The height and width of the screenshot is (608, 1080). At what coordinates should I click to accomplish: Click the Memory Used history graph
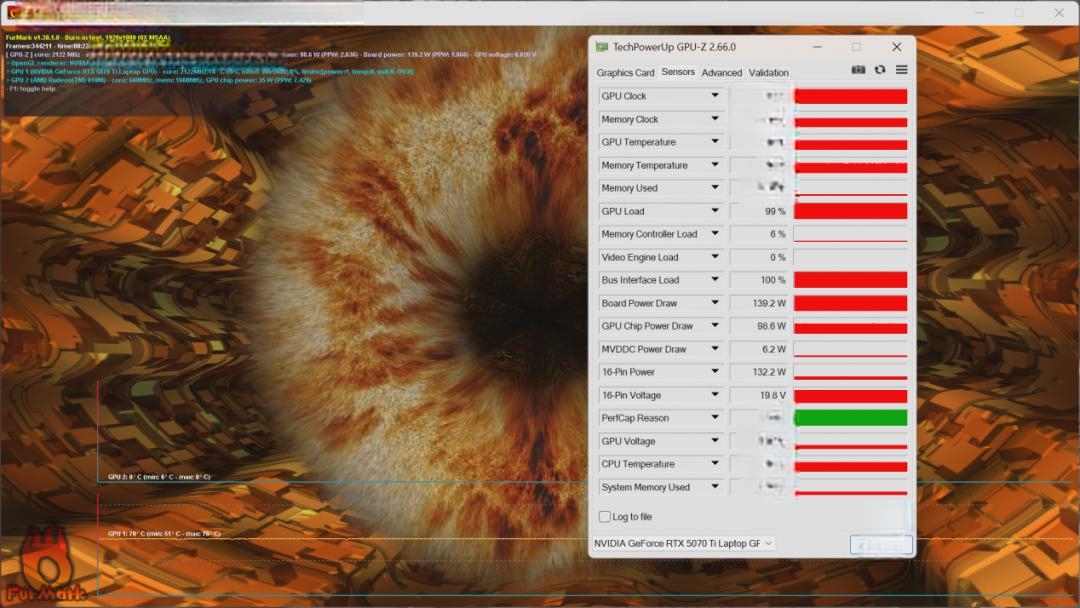tap(851, 188)
